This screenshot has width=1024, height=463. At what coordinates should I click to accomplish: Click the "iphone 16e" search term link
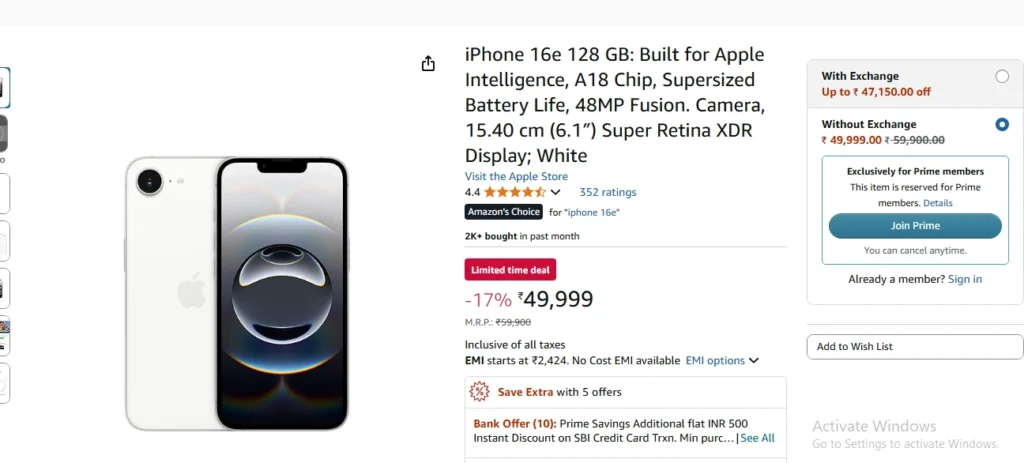click(592, 212)
